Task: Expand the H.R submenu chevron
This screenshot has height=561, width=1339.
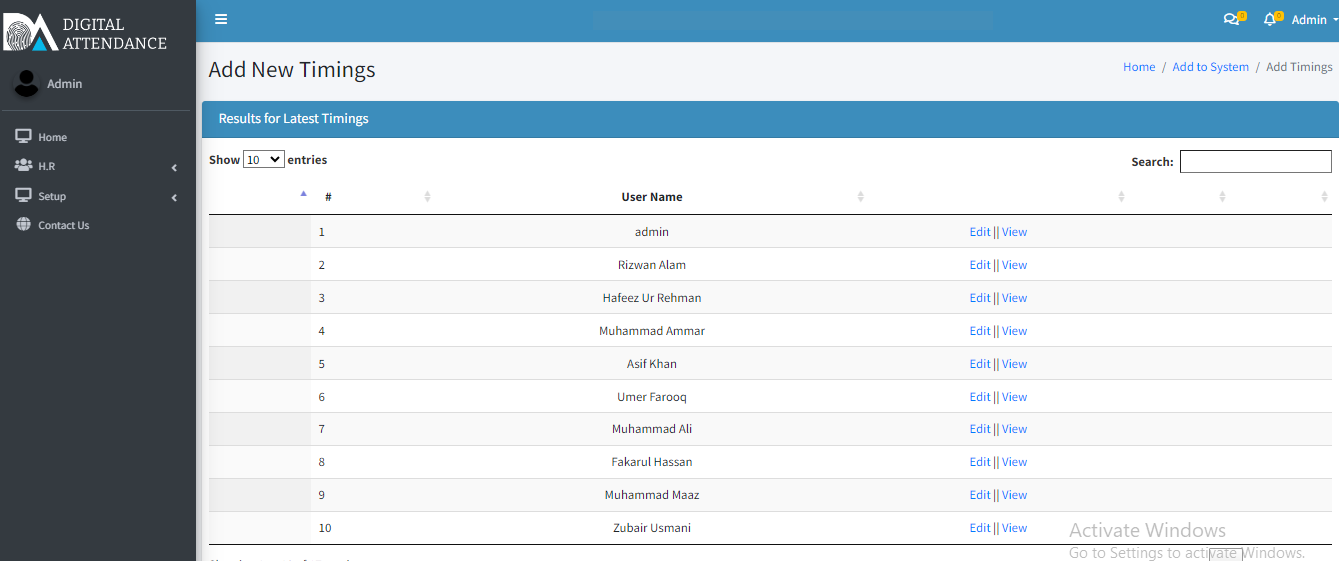Action: 174,167
